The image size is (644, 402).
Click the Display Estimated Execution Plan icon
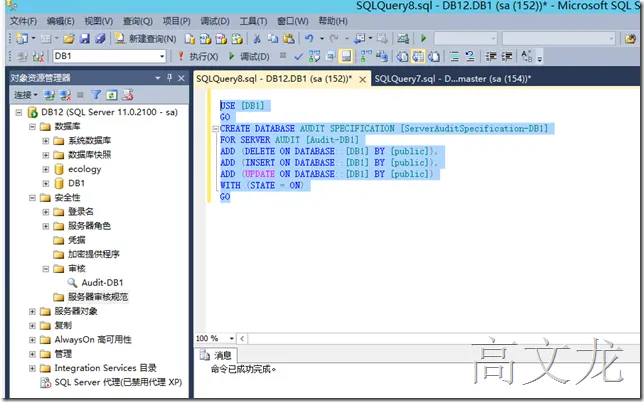[314, 56]
